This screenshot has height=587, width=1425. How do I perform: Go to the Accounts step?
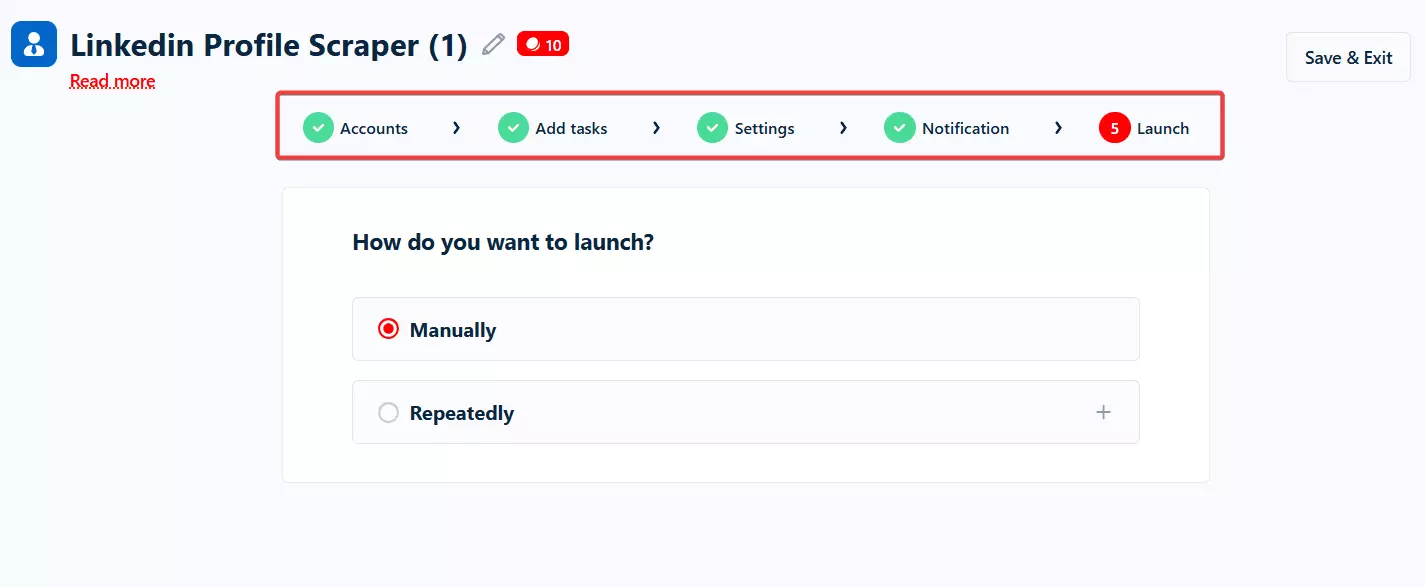pos(374,129)
